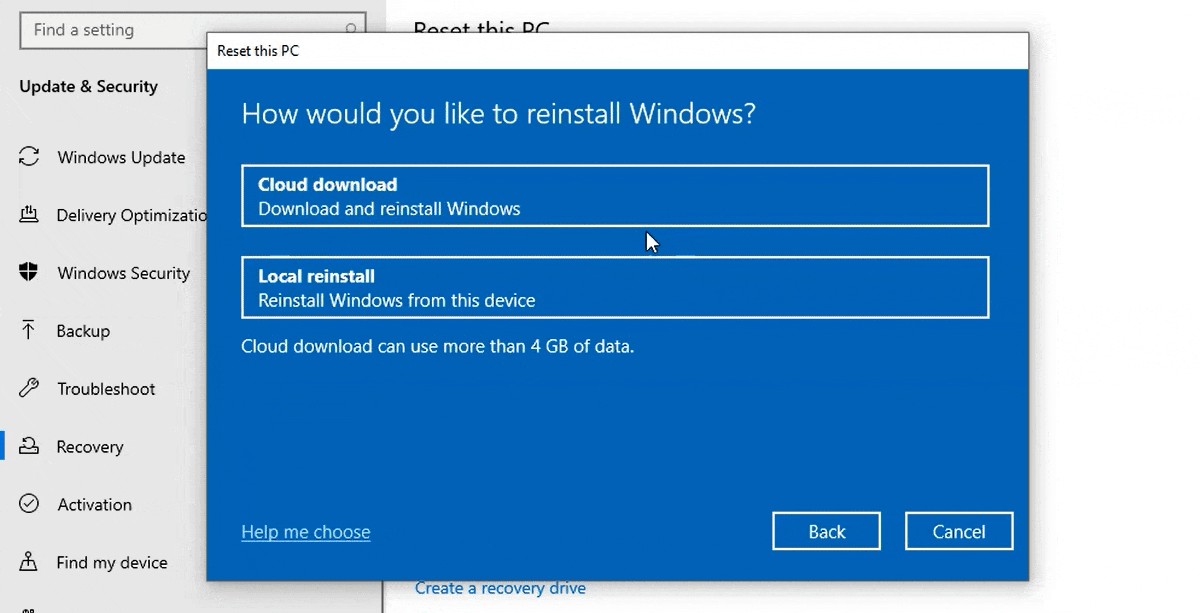This screenshot has height=613, width=1200.
Task: Open the Create a recovery drive link
Action: pos(500,588)
